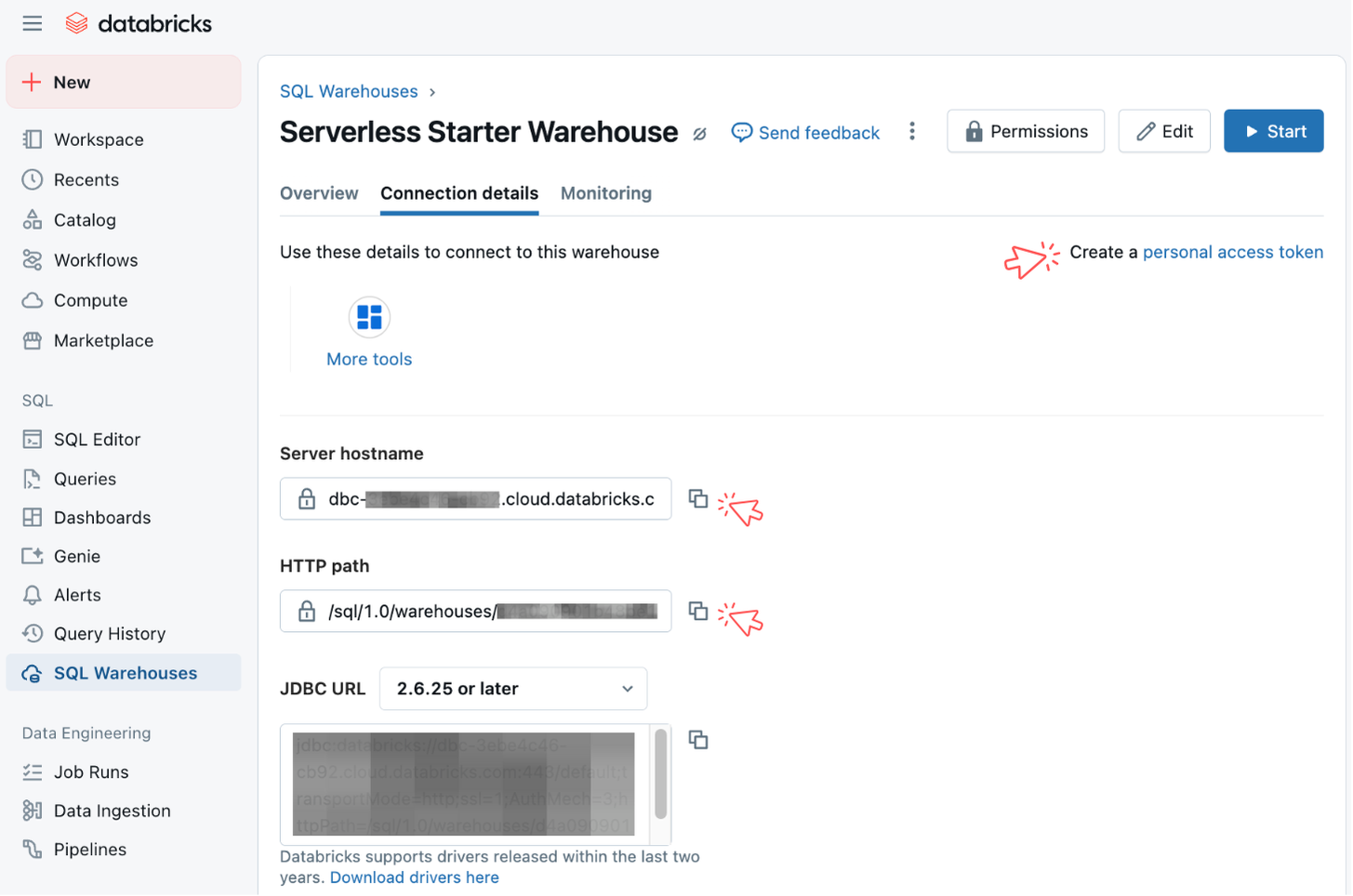Click the SQL Warehouses sidebar icon
This screenshot has height=896, width=1353.
coord(33,673)
